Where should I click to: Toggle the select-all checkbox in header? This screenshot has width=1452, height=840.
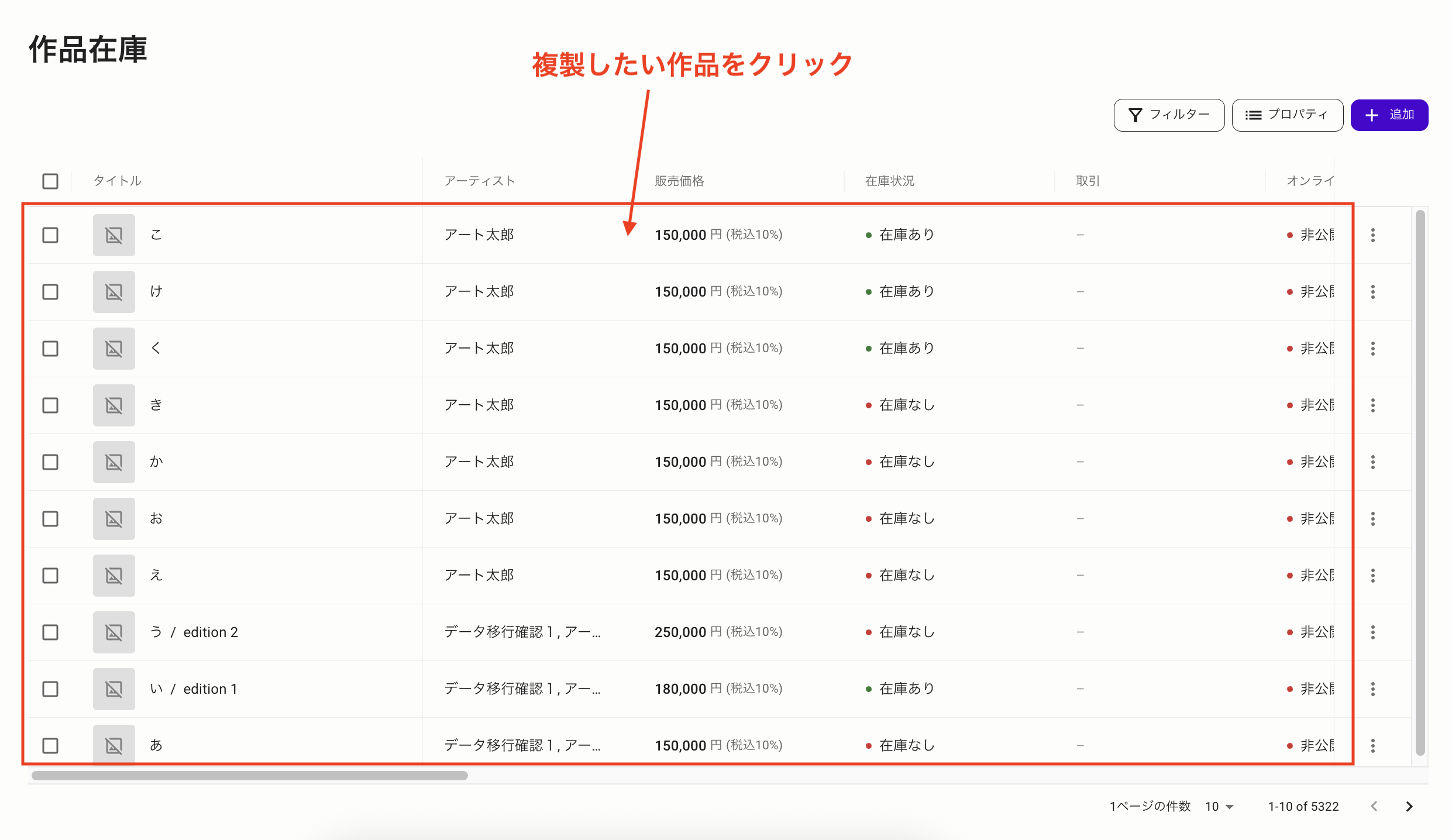click(x=50, y=181)
